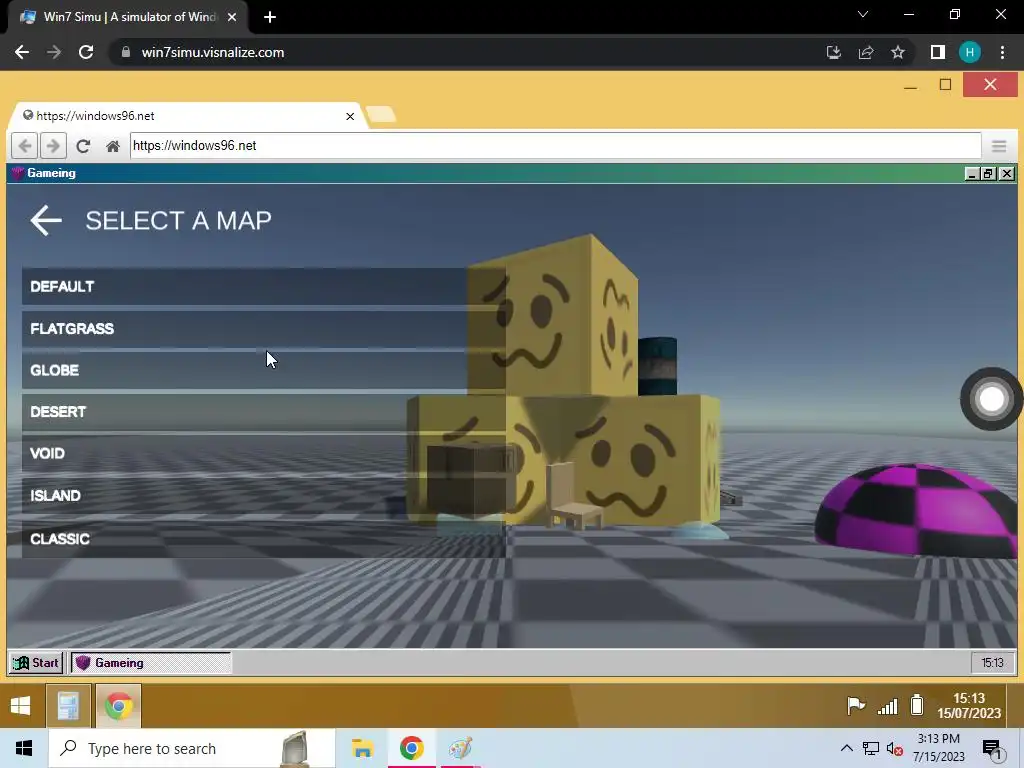Open the simulated browser hamburger menu

(x=999, y=146)
